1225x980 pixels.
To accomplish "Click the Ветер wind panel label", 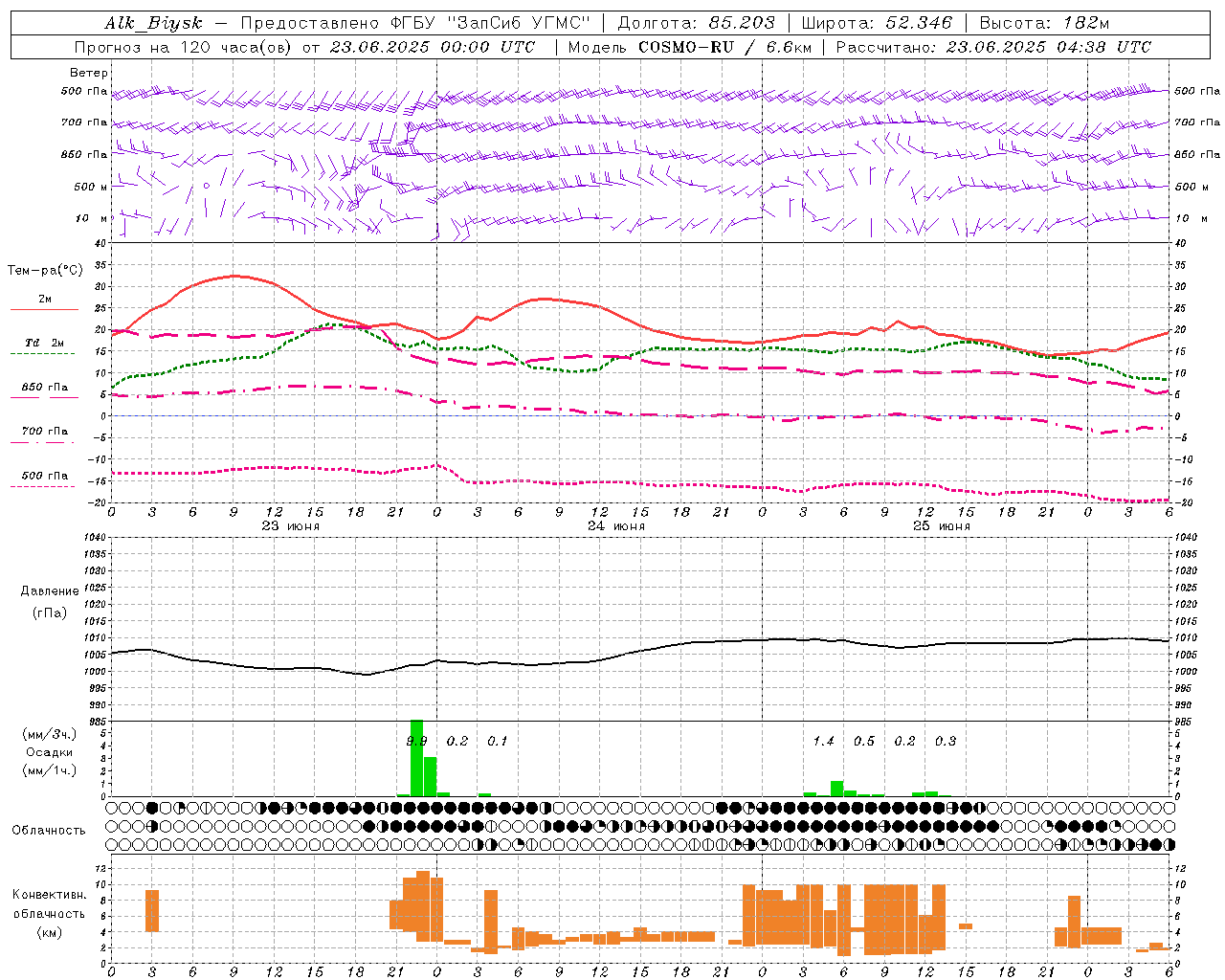I will pyautogui.click(x=89, y=73).
